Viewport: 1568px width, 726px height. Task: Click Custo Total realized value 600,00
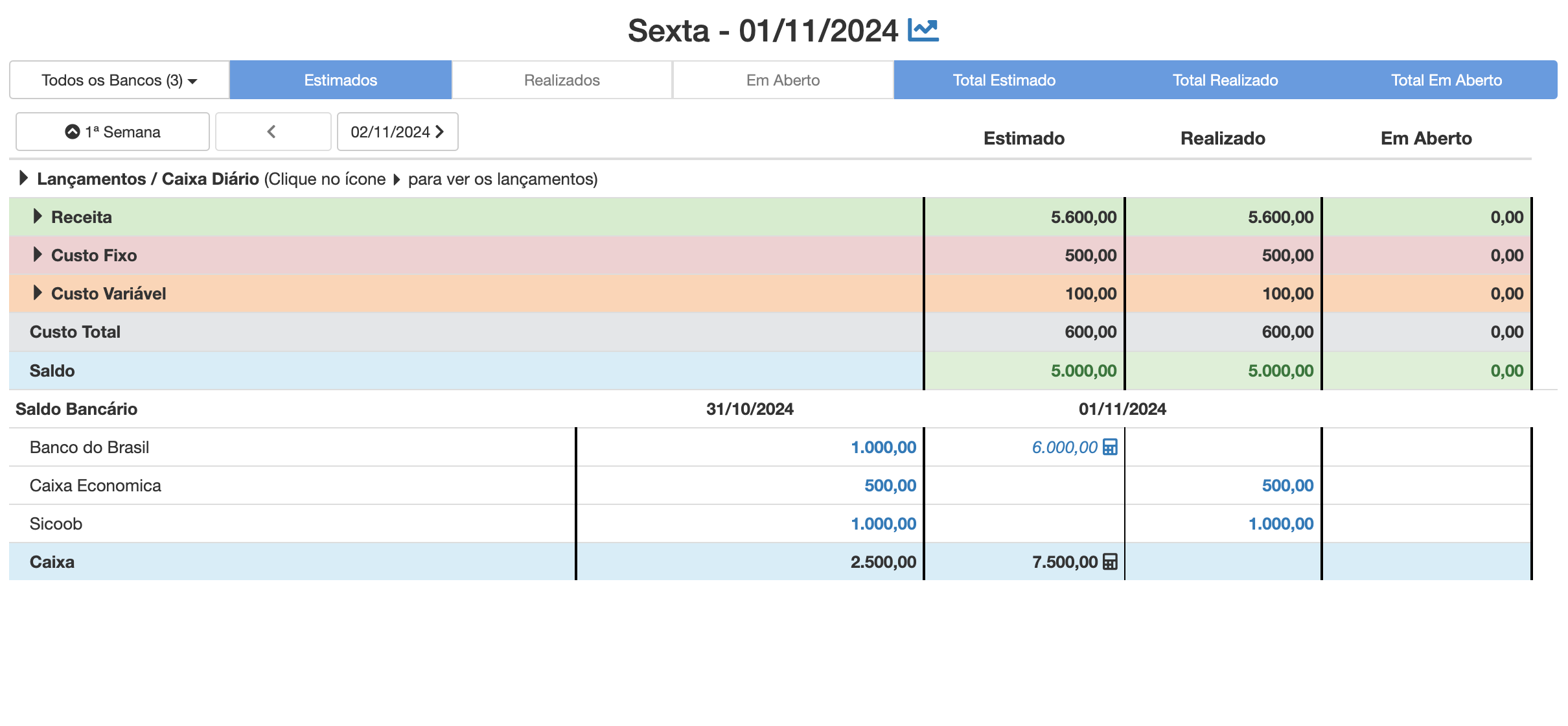(x=1287, y=332)
